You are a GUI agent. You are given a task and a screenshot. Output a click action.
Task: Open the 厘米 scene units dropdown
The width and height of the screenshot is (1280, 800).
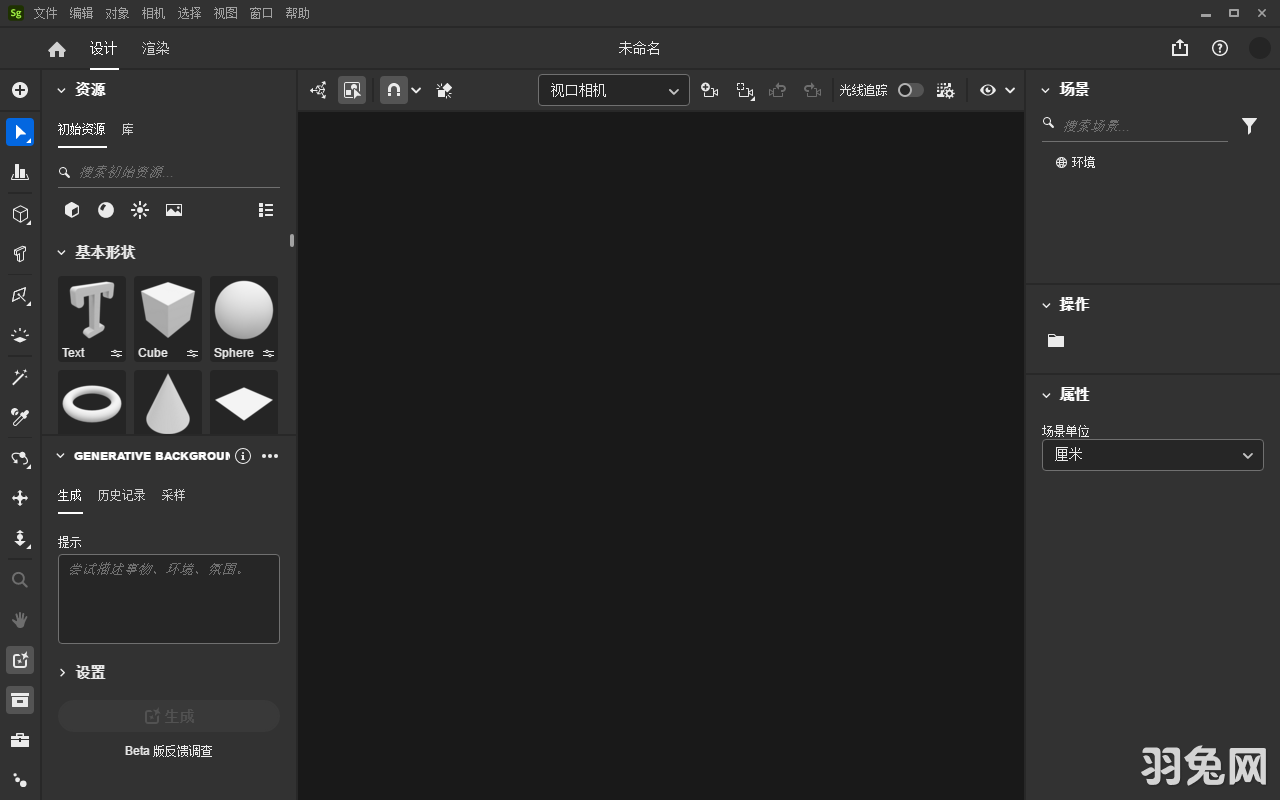coord(1152,455)
